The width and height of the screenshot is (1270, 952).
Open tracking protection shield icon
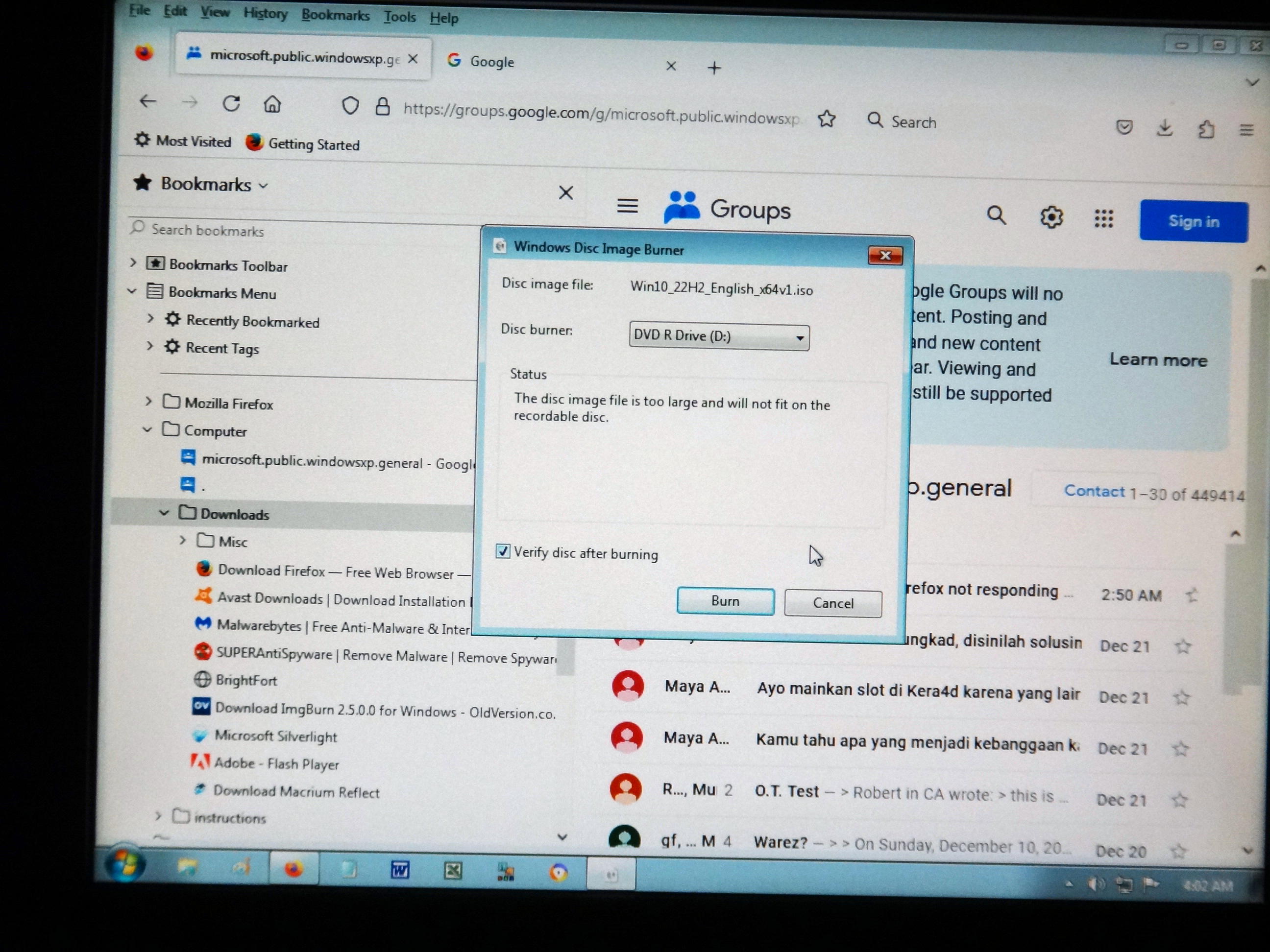point(350,106)
